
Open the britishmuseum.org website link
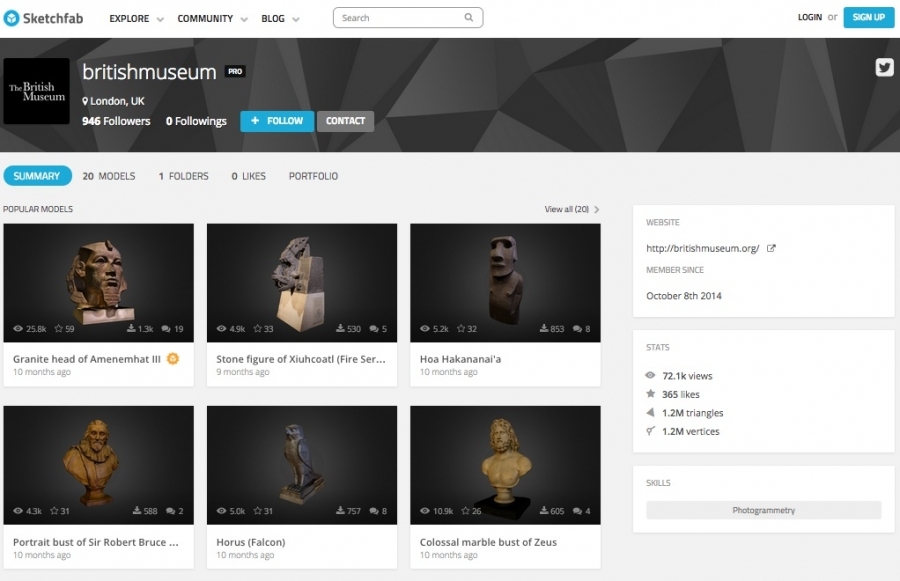point(703,248)
